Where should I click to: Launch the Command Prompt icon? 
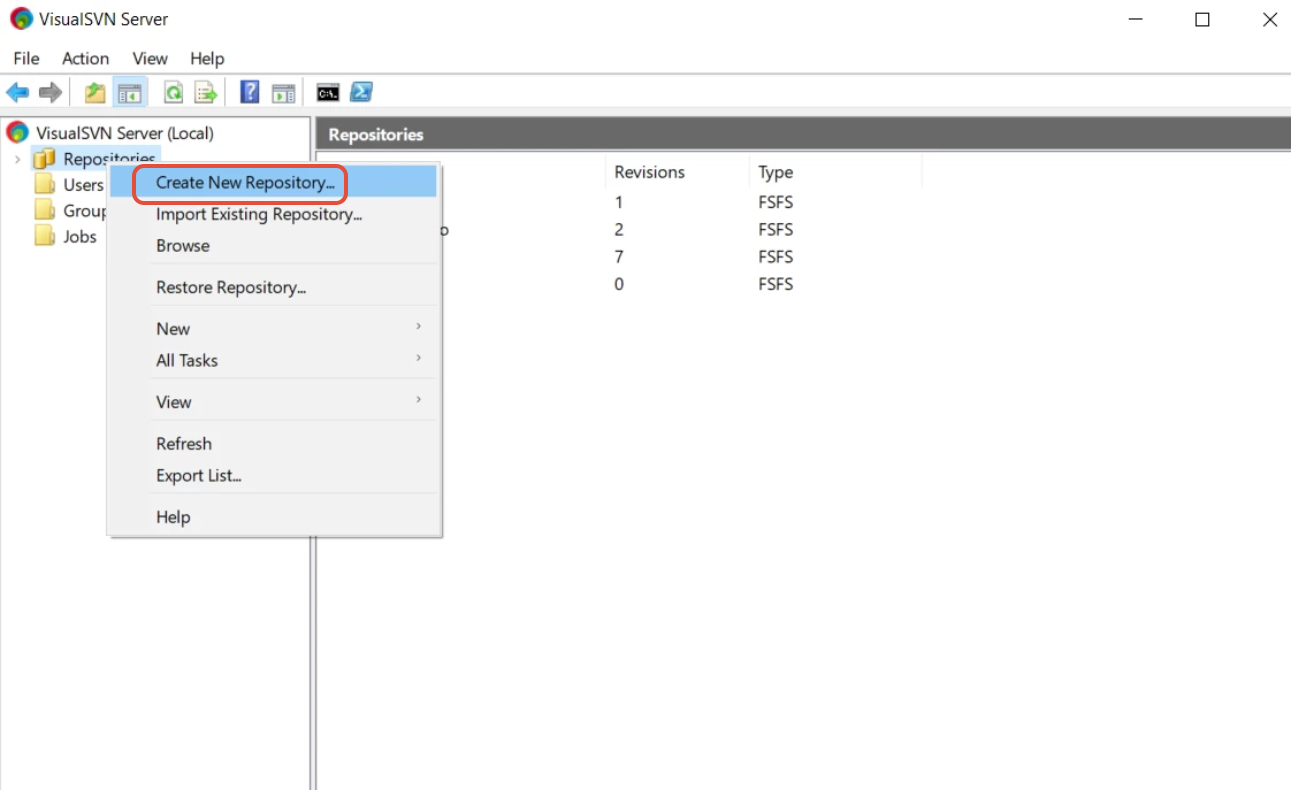coord(327,92)
